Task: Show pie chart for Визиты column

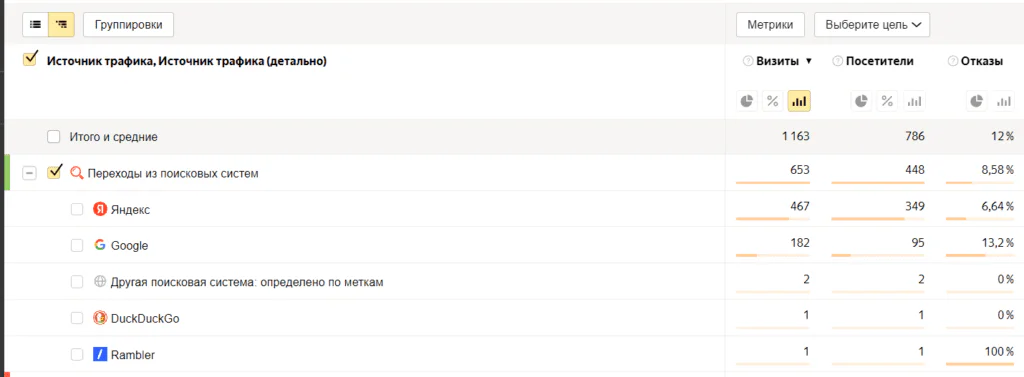Action: pos(747,101)
